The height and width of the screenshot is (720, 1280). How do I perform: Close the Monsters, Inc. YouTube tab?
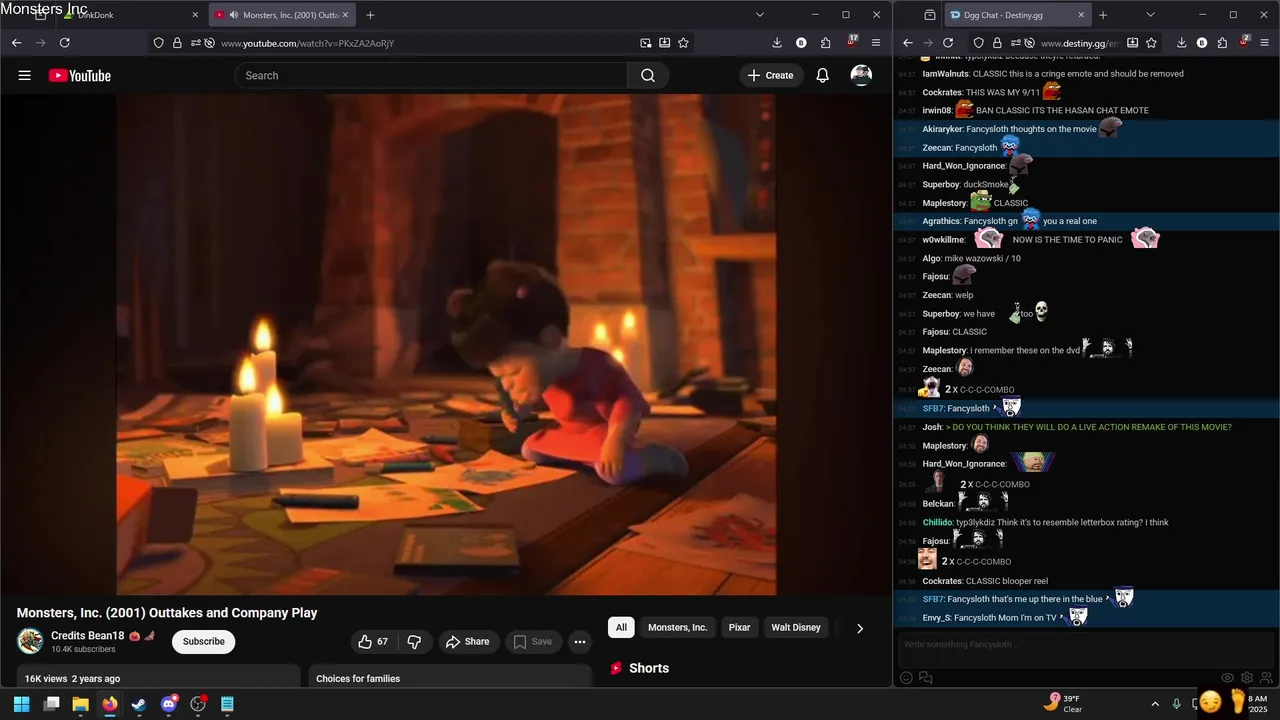point(345,15)
